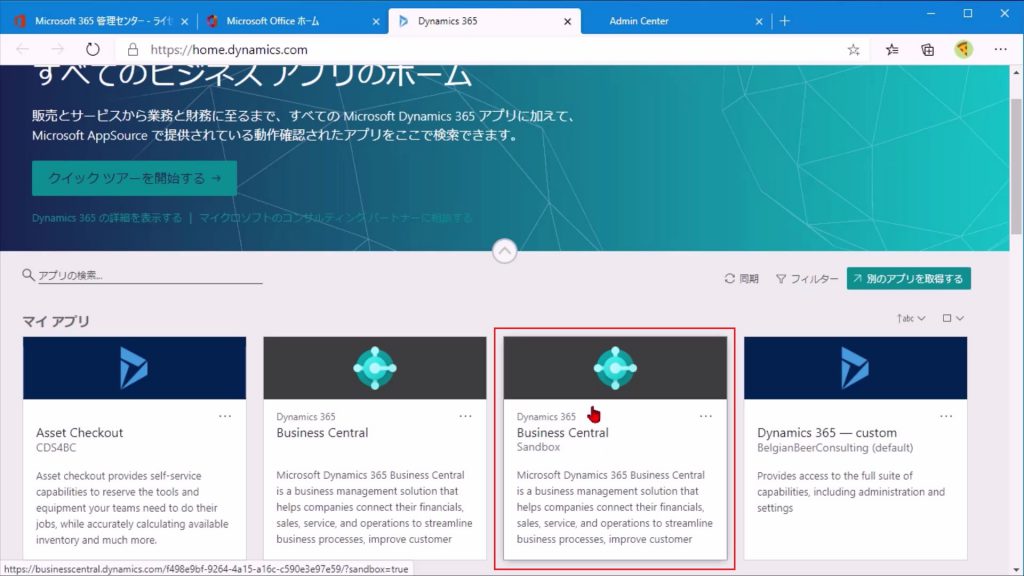Close the Microsoft 365 管理センター tab

(x=184, y=22)
